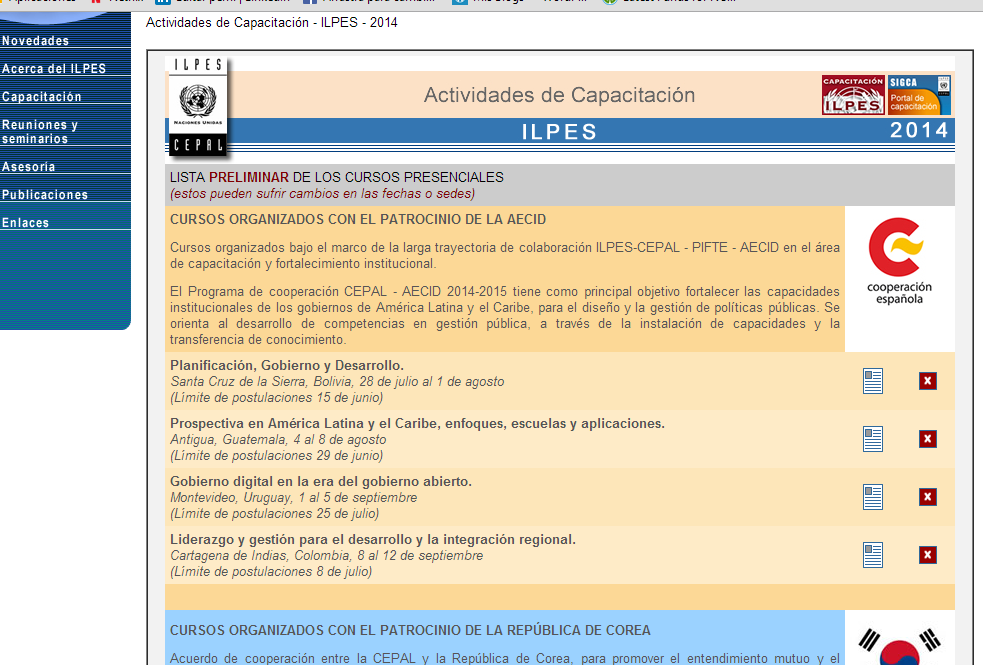Click the Capacitación ILPES logo in header
983x665 pixels.
(x=852, y=95)
